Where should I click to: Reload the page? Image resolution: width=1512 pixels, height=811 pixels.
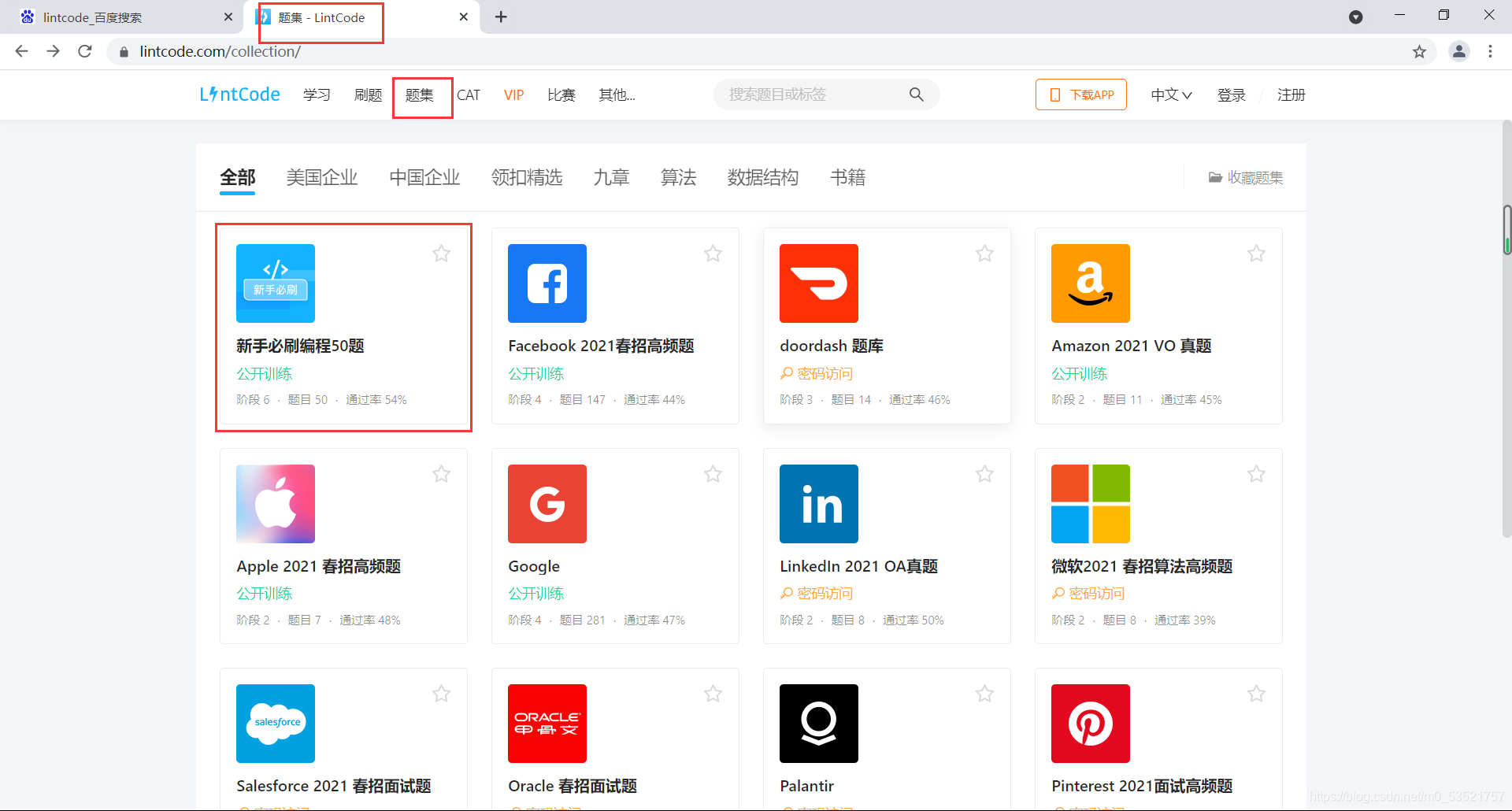[85, 52]
